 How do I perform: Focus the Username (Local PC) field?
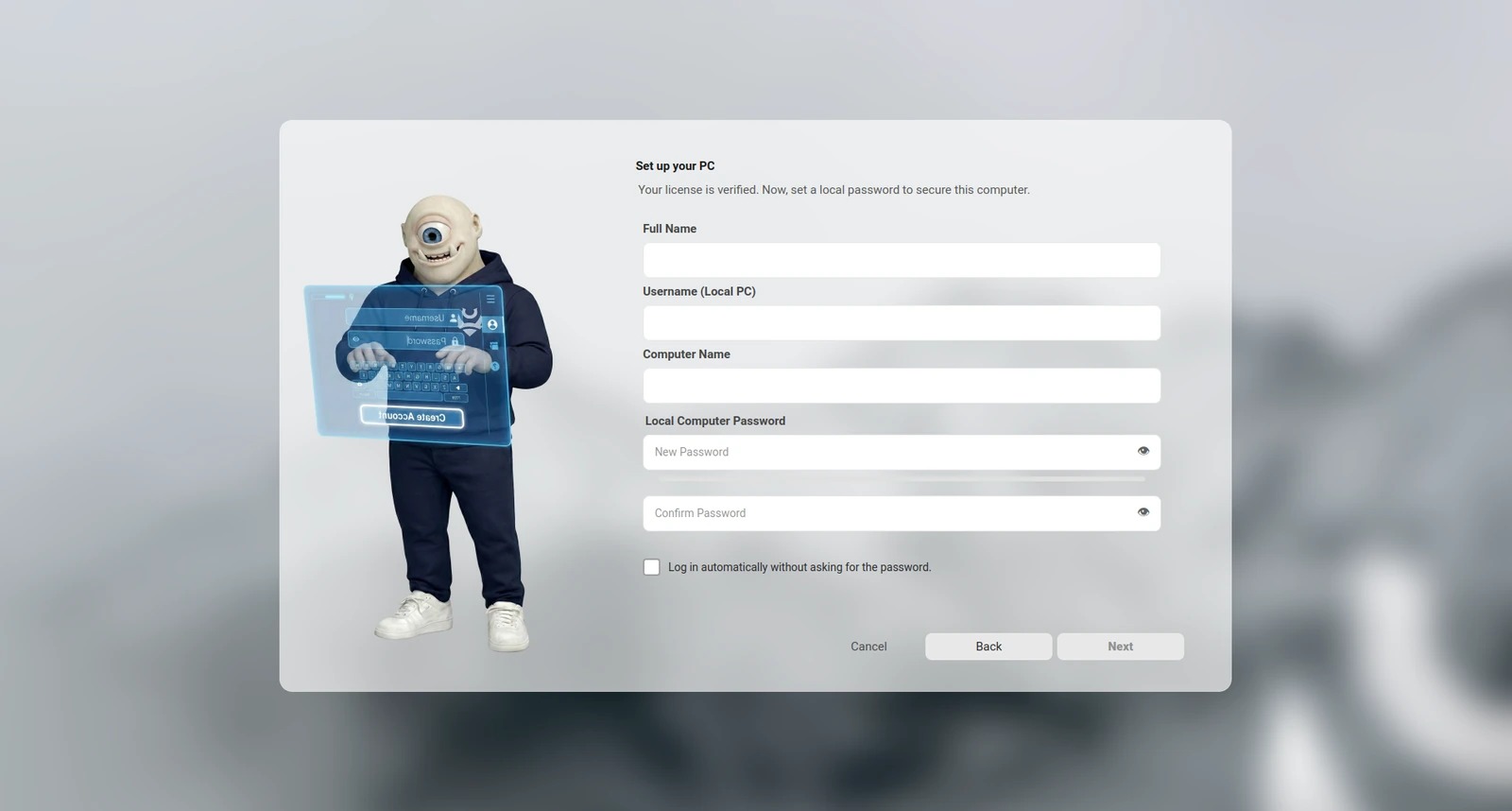click(x=902, y=323)
